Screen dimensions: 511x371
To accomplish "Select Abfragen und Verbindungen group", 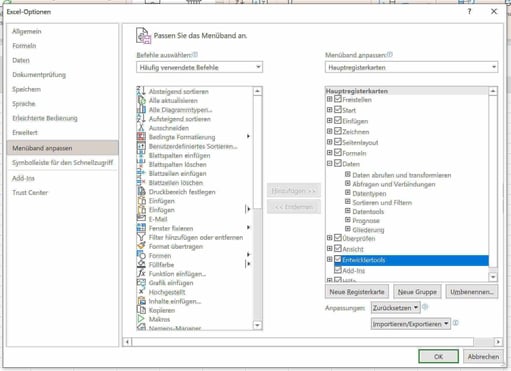I will point(394,184).
